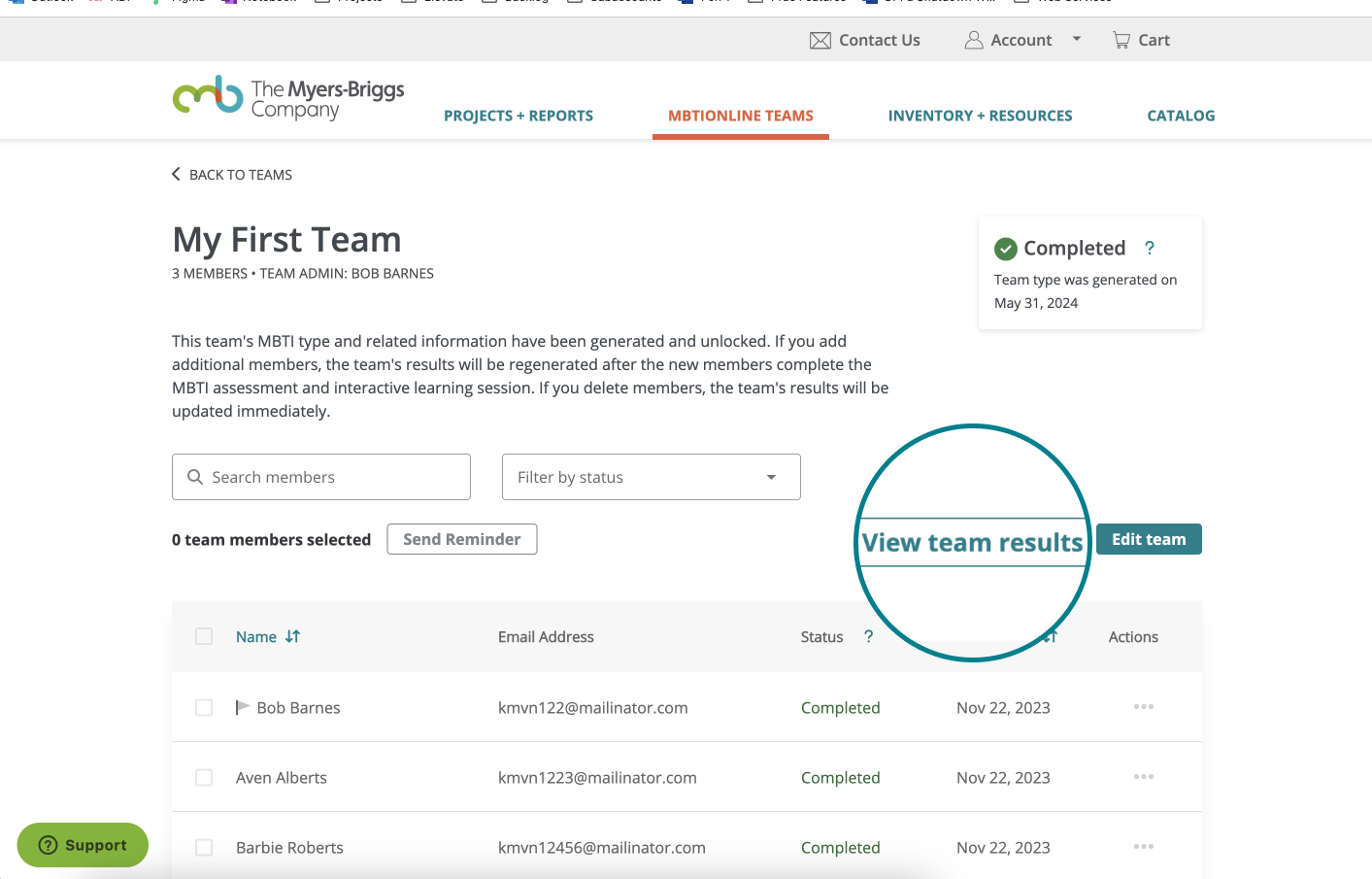This screenshot has height=879, width=1372.
Task: Open actions menu for Bob Barnes
Action: coord(1144,707)
